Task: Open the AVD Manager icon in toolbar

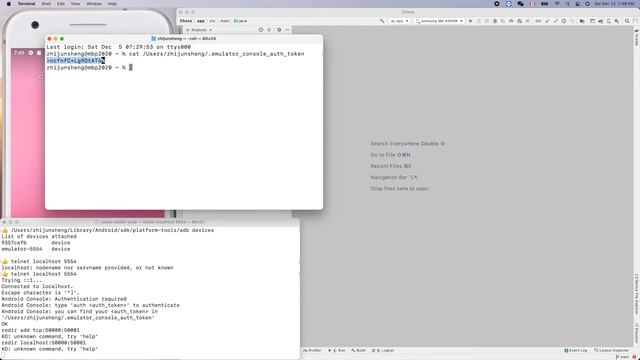Action: [609, 21]
